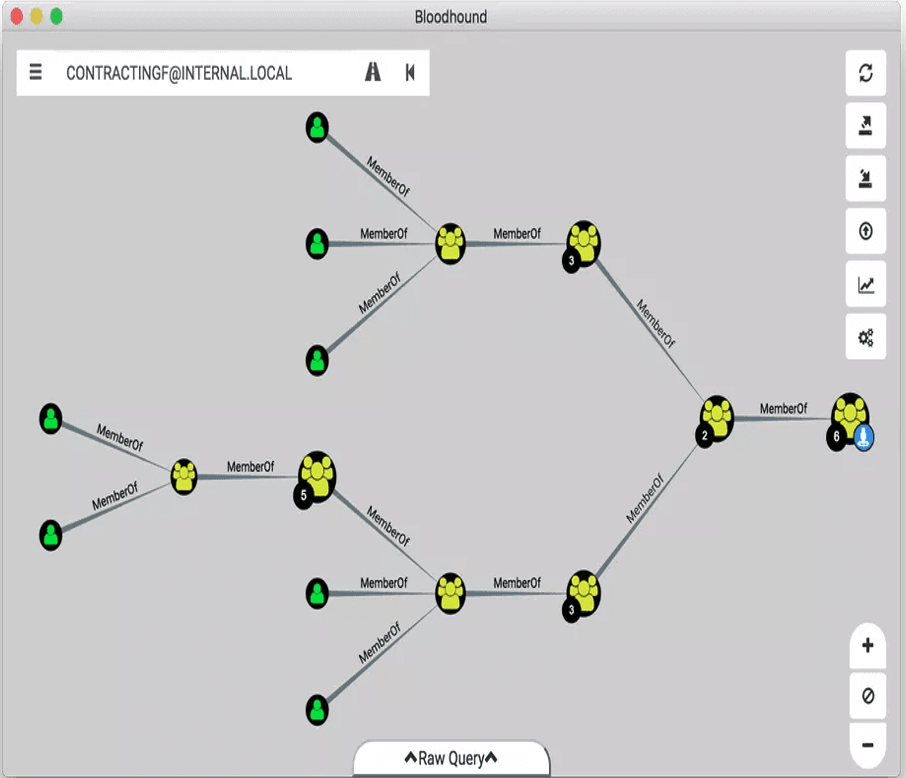Click the import graph icon

tap(866, 179)
